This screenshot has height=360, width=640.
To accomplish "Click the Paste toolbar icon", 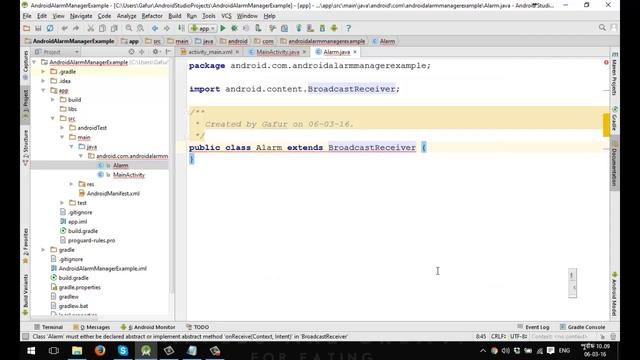I will click(x=114, y=28).
